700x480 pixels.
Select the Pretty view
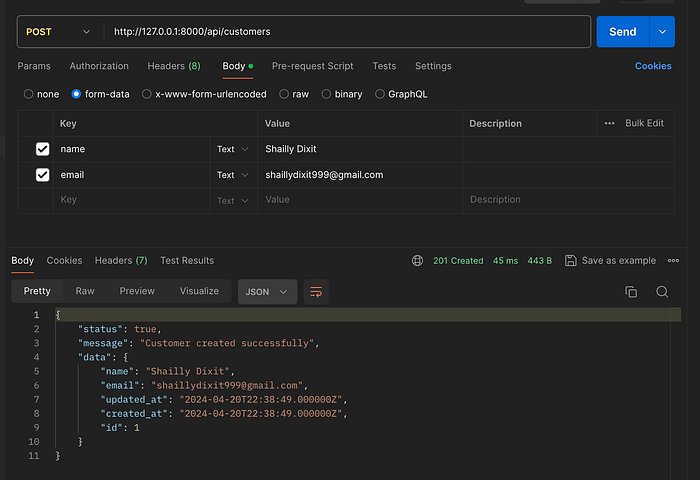coord(37,291)
